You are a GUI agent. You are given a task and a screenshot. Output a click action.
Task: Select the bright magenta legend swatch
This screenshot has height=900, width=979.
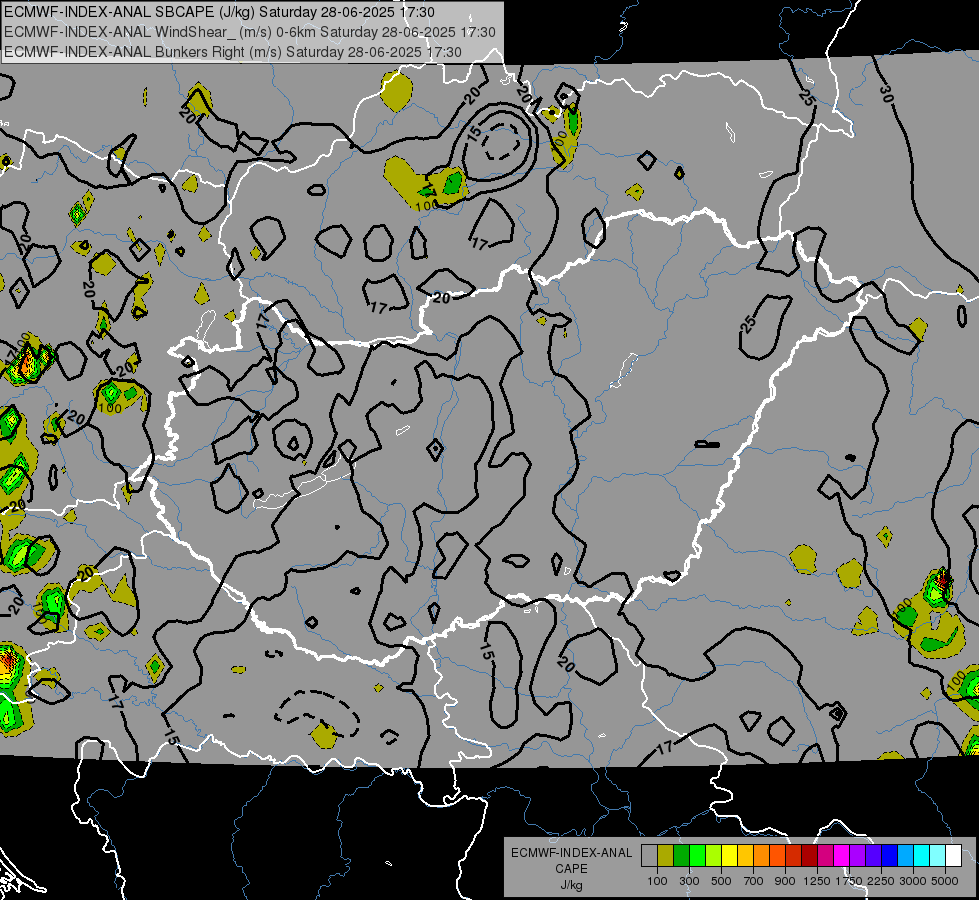click(842, 856)
